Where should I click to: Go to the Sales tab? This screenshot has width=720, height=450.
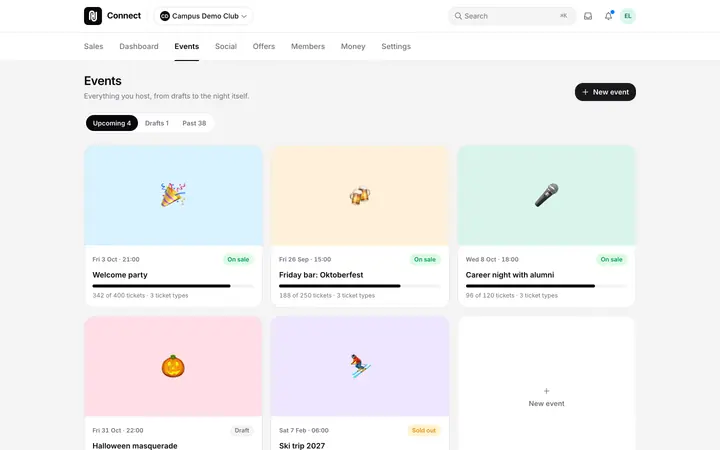[94, 46]
